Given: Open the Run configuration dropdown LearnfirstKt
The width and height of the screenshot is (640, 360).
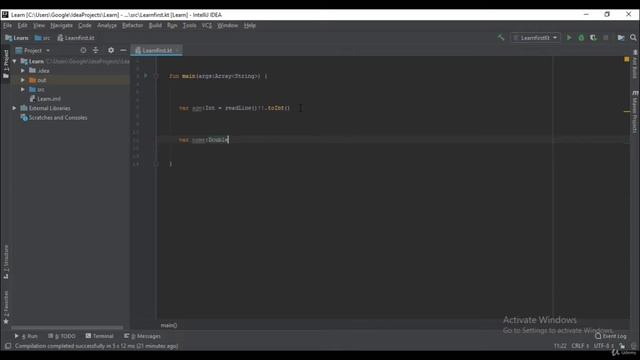Looking at the screenshot, I should tap(535, 38).
